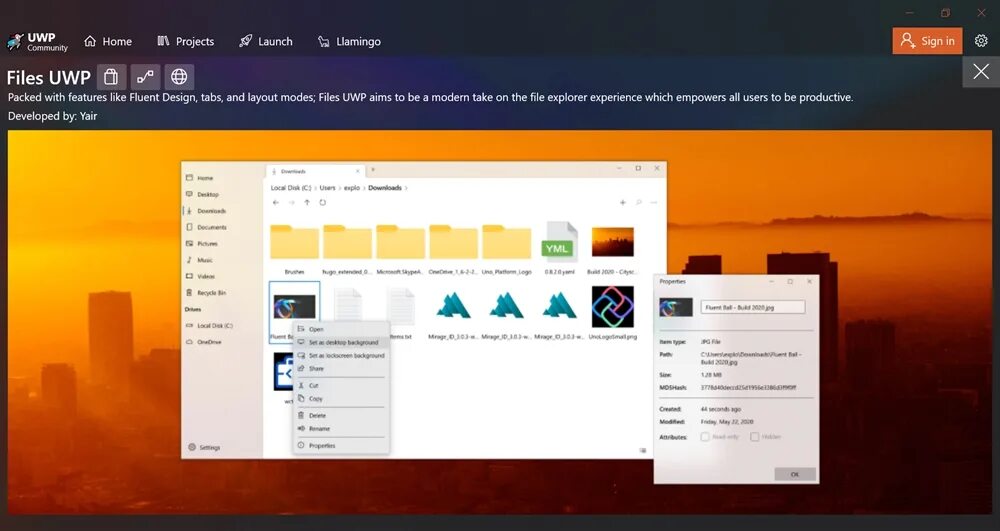This screenshot has width=1000, height=531.
Task: Click the forward arrow in Files toolbar
Action: 291,203
